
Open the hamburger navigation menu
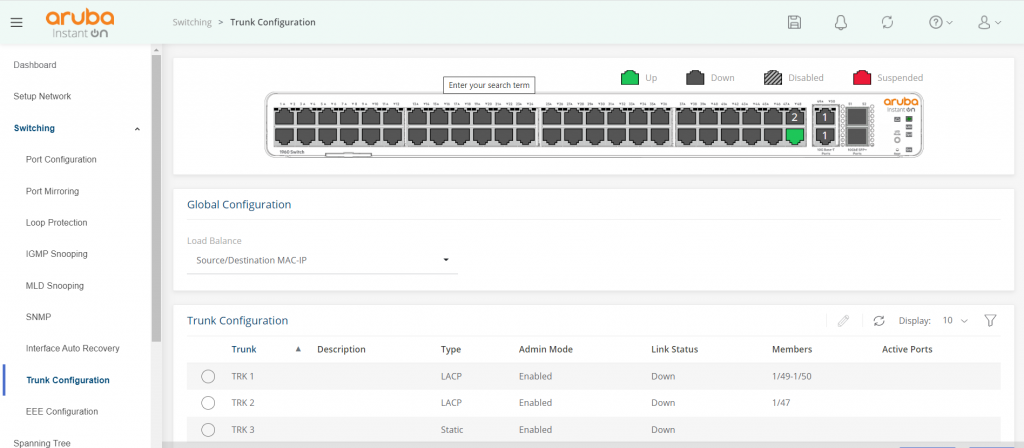[17, 22]
